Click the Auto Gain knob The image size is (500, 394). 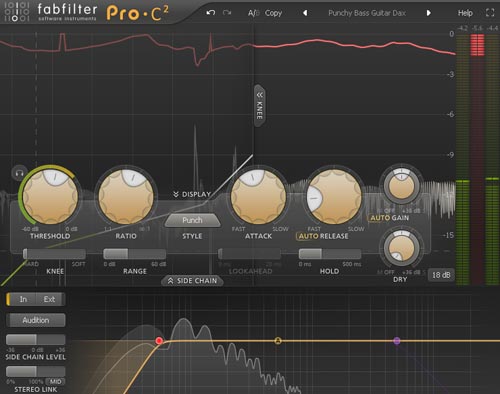click(401, 186)
